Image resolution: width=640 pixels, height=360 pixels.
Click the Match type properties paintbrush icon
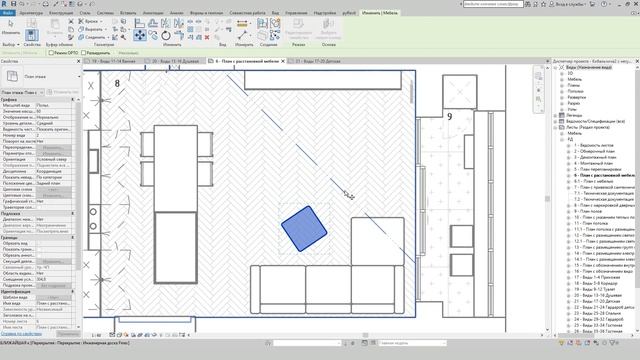(x=71, y=38)
